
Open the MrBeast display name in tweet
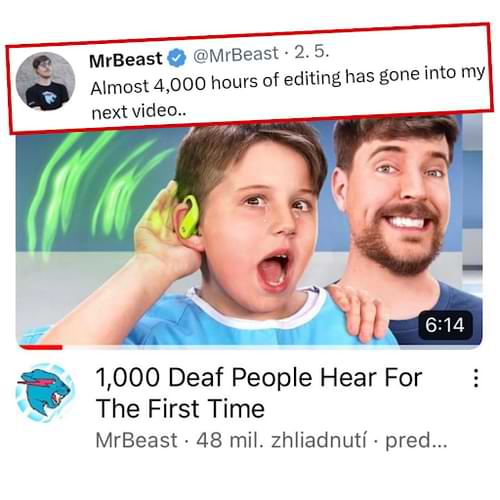point(126,60)
